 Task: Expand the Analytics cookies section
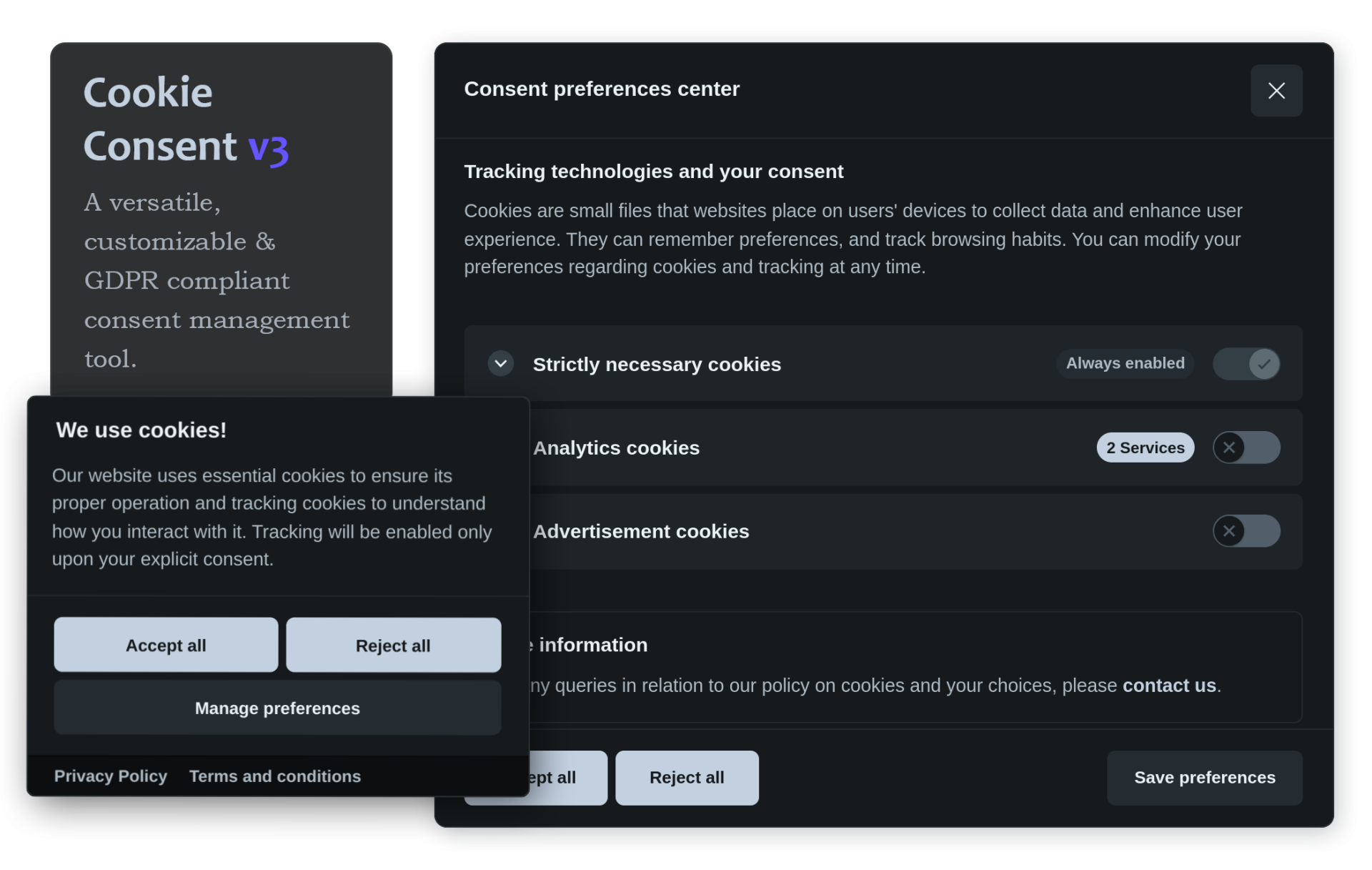click(616, 448)
